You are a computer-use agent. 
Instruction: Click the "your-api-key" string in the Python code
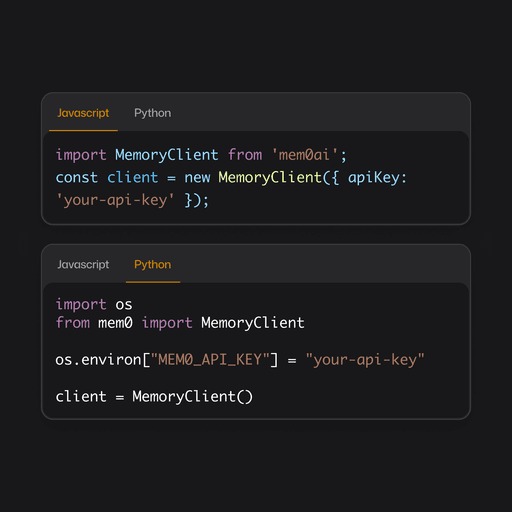pyautogui.click(x=365, y=360)
